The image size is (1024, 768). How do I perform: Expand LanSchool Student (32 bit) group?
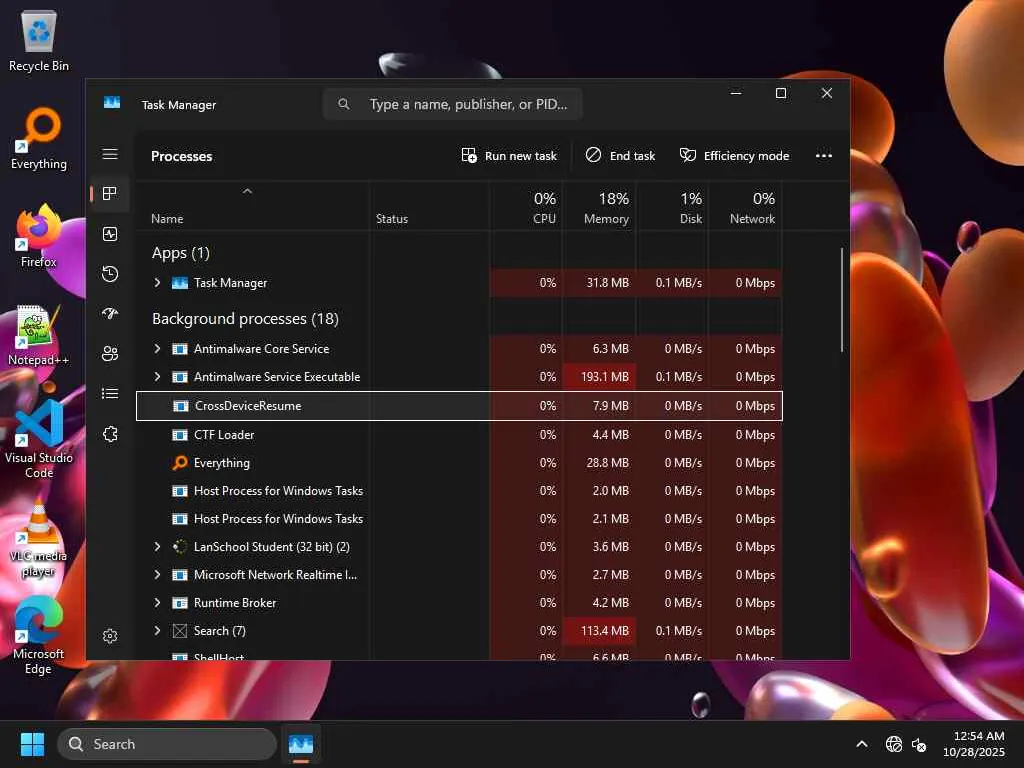click(x=157, y=546)
